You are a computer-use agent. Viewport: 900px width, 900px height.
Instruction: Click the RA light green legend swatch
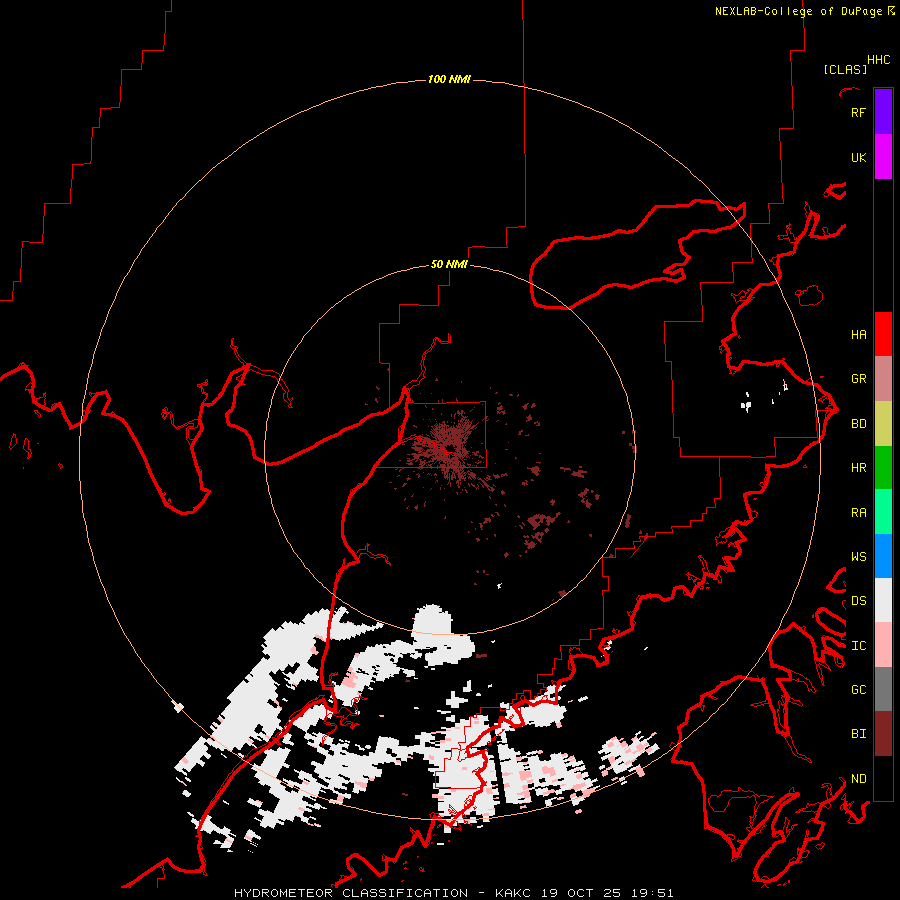tap(883, 512)
